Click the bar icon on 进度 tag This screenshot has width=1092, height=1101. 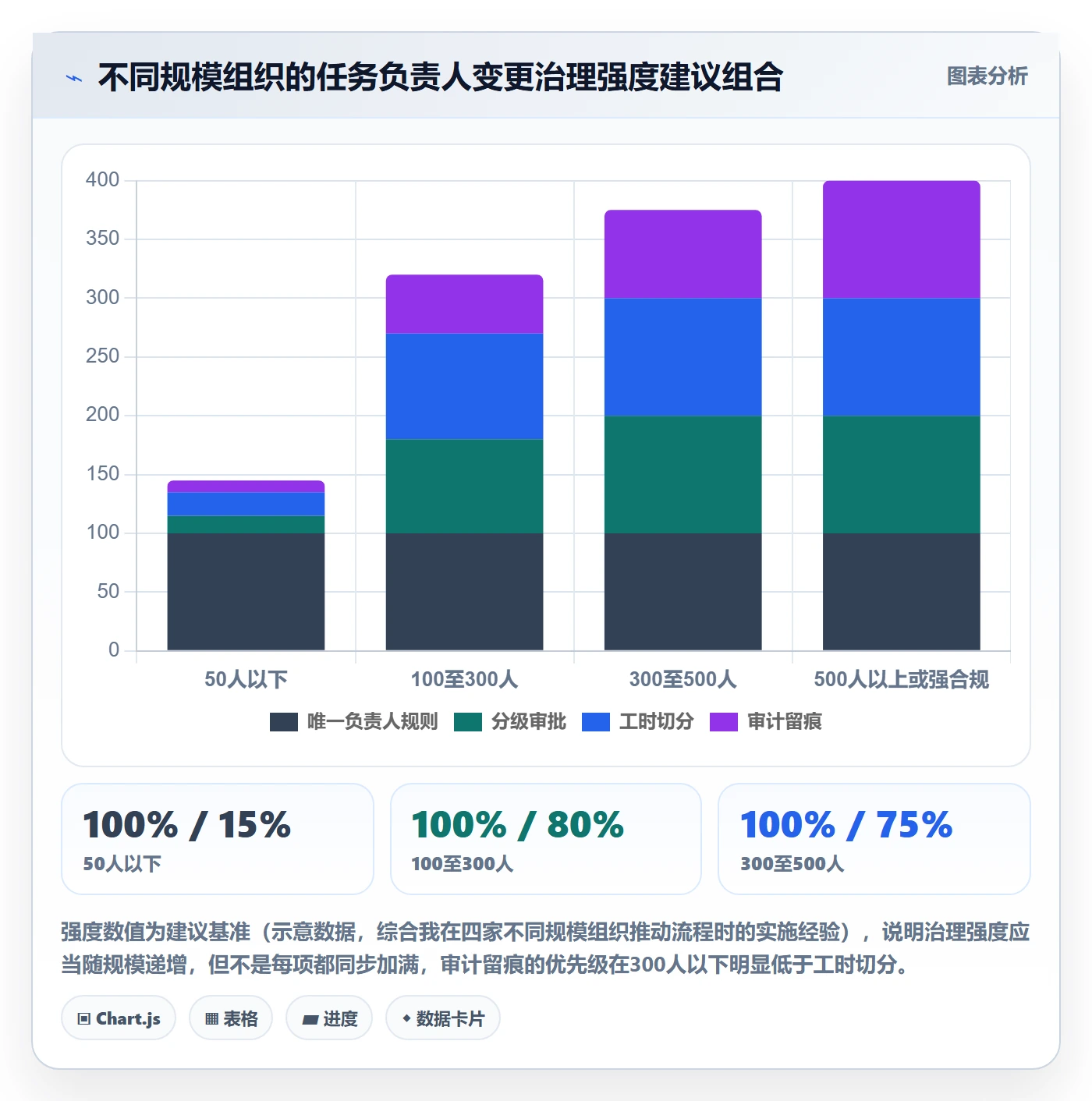pyautogui.click(x=310, y=1019)
